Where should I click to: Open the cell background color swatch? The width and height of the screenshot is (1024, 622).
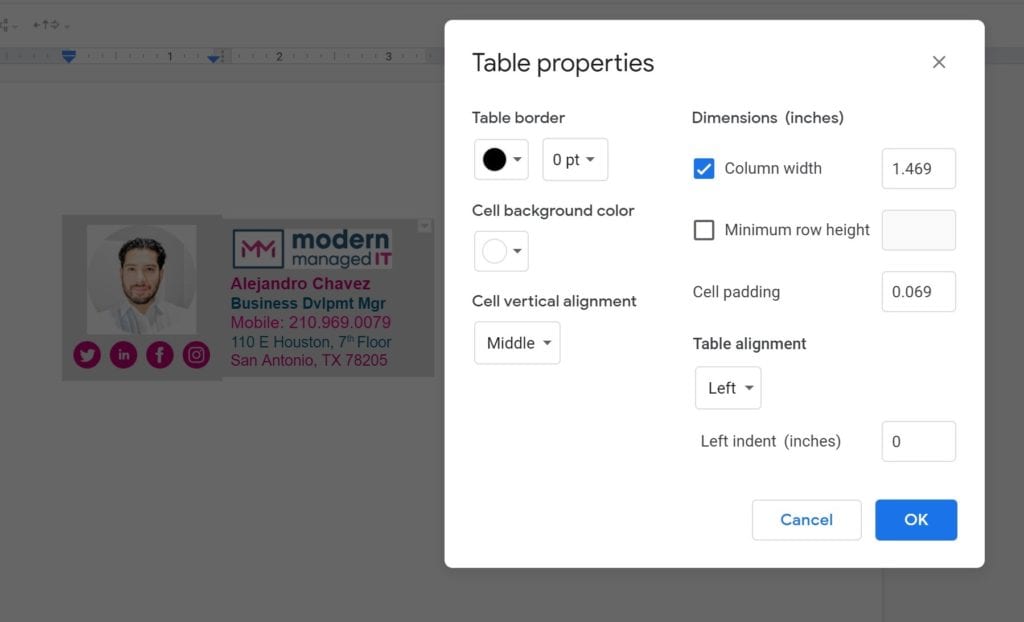501,251
